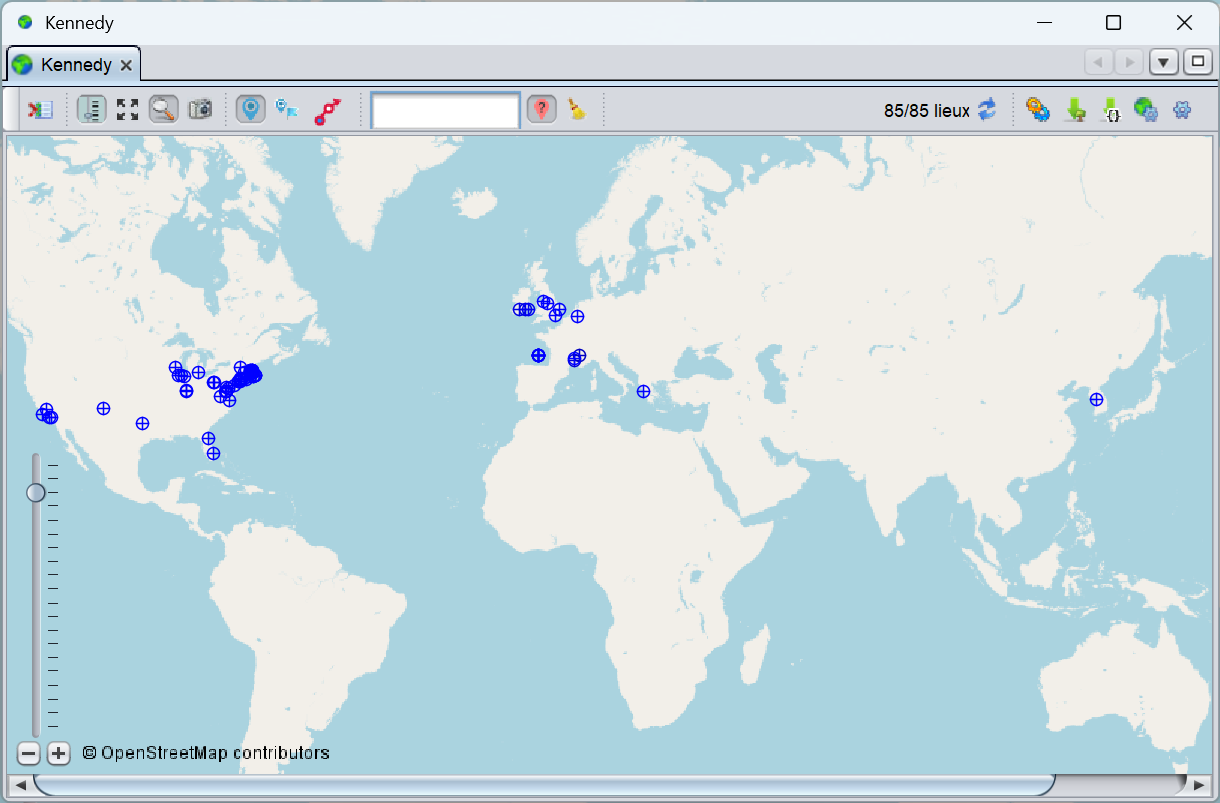Maximize the tab panel with the square button
The height and width of the screenshot is (803, 1220).
pos(1197,62)
